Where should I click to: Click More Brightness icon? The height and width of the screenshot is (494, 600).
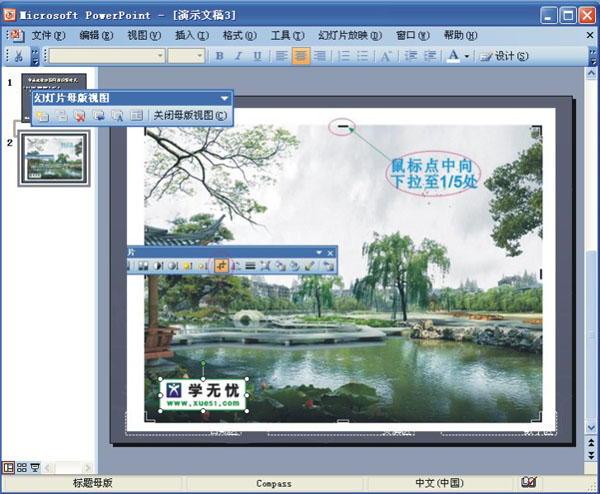tap(188, 266)
